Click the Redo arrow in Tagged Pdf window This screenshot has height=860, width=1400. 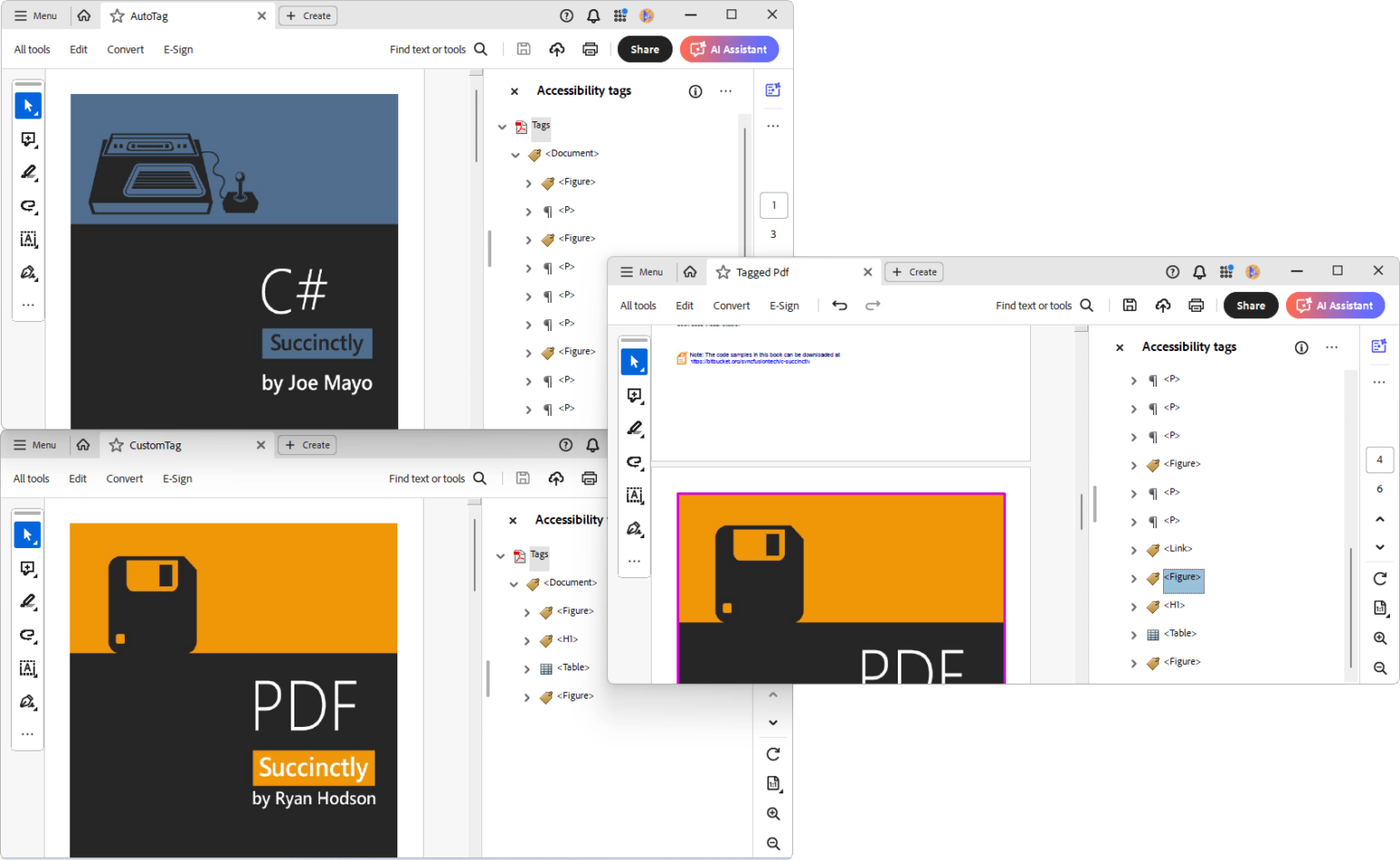coord(872,306)
